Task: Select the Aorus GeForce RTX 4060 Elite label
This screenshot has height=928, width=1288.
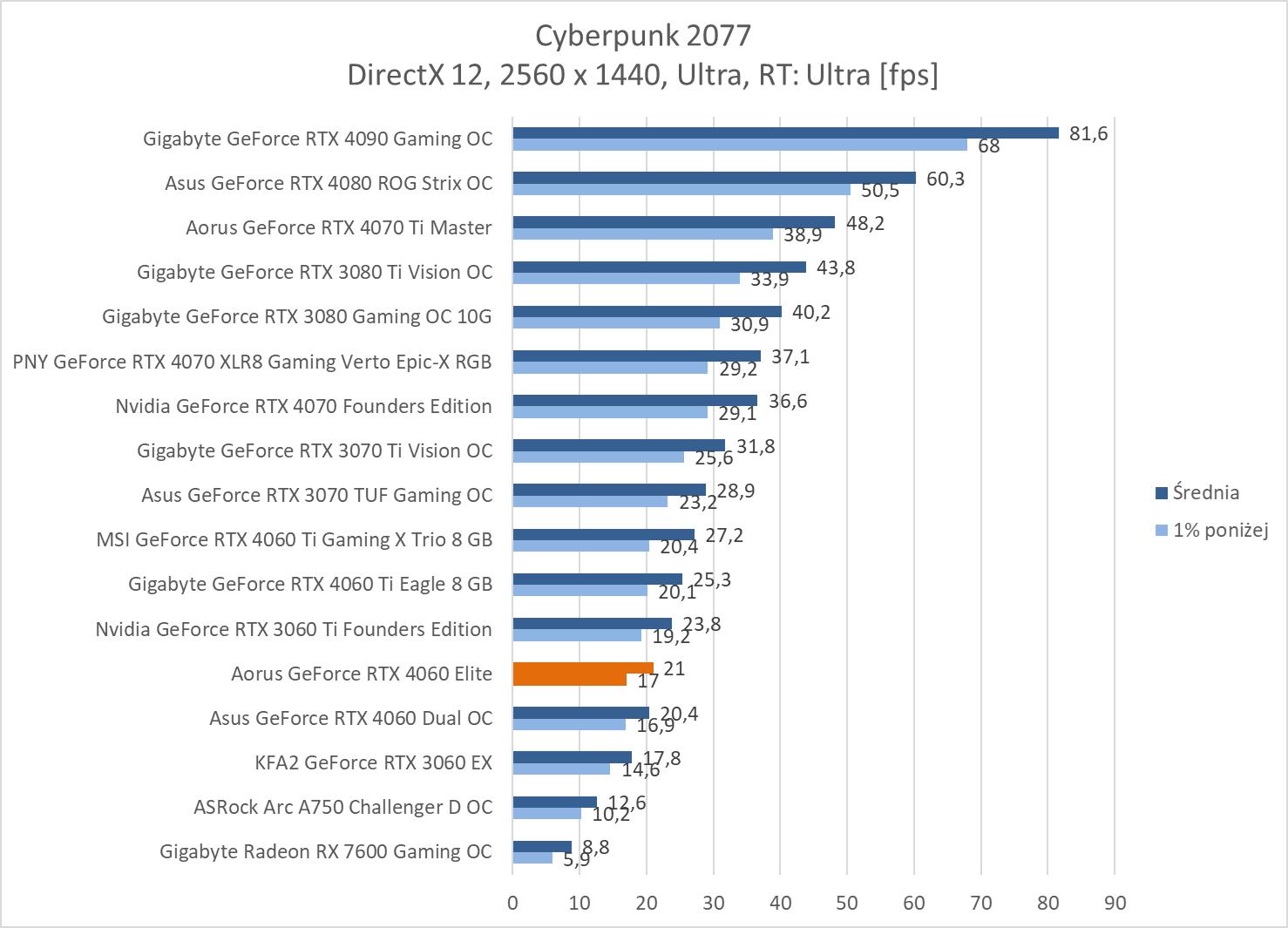Action: coord(361,674)
